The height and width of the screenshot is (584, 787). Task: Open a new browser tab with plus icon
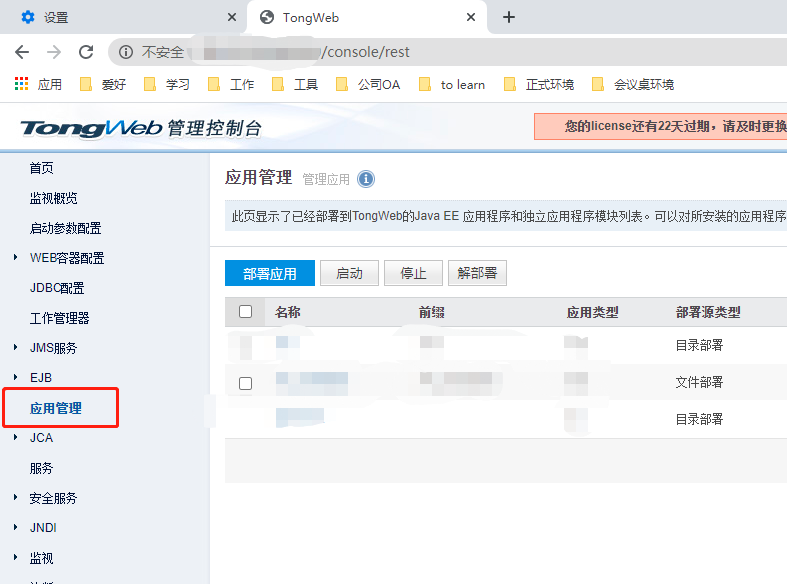point(509,17)
